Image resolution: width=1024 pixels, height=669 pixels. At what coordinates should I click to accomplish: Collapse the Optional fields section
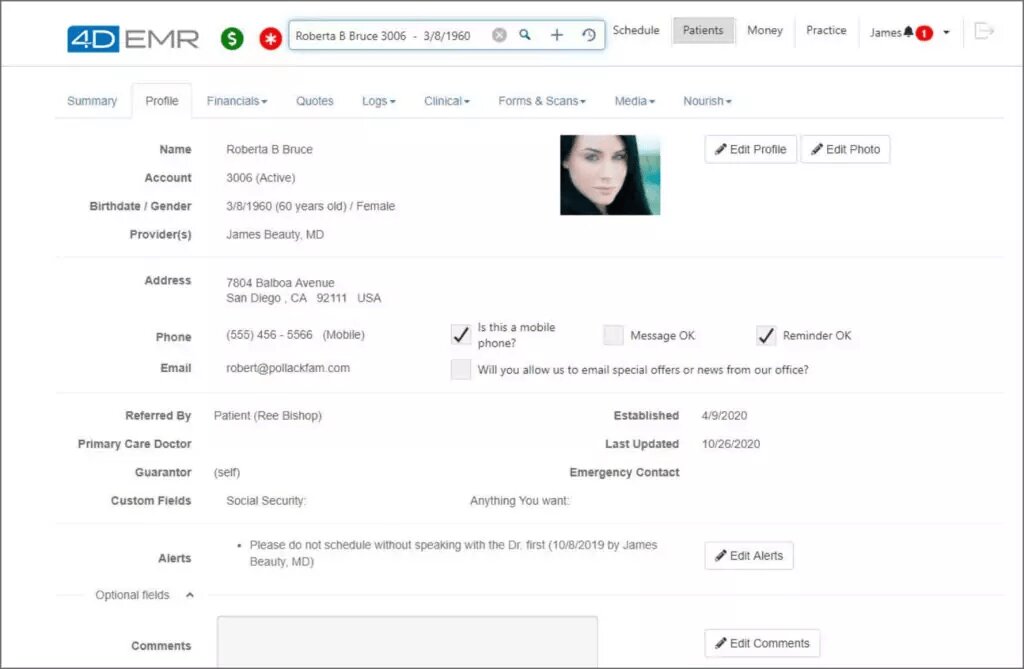tap(190, 595)
